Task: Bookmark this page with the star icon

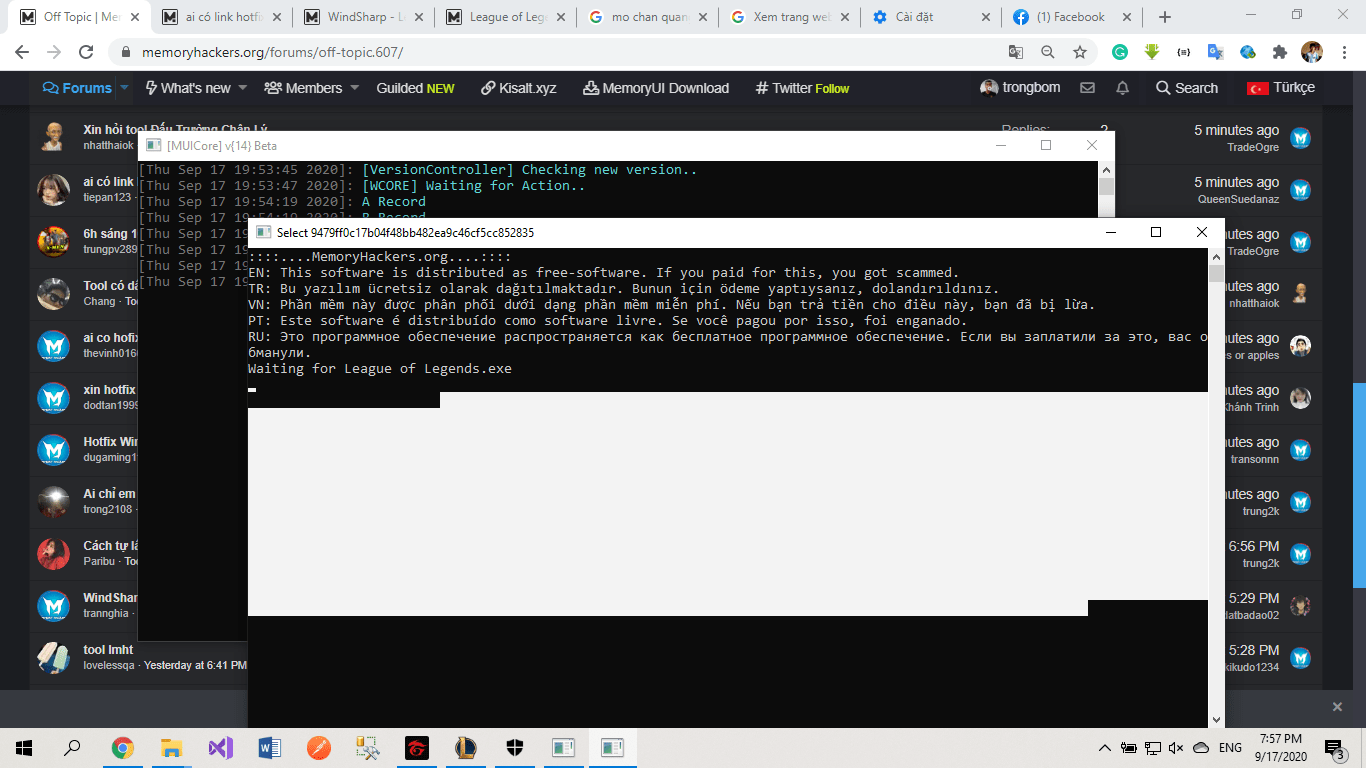Action: [x=1080, y=52]
